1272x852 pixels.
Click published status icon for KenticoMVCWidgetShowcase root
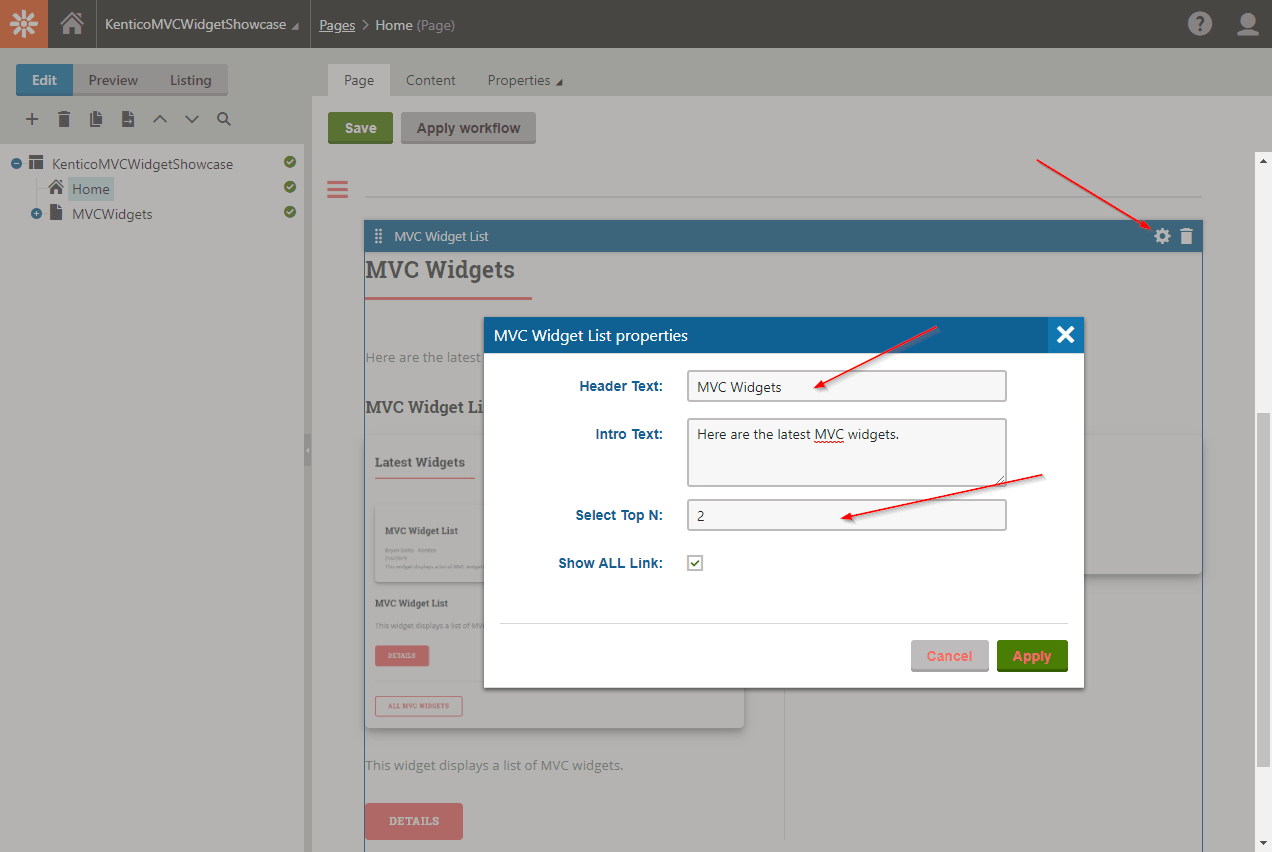click(290, 162)
